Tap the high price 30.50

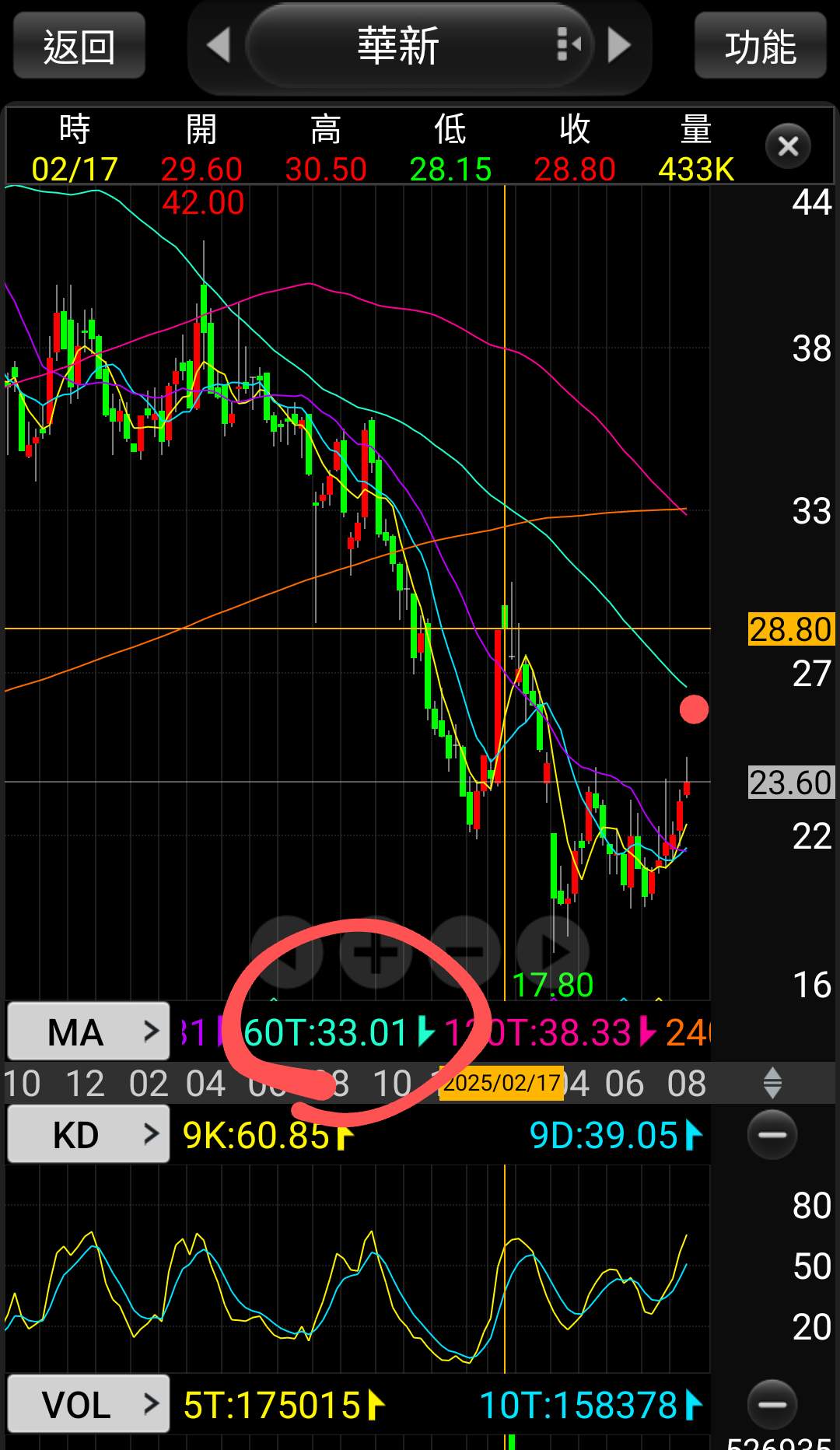click(x=326, y=169)
